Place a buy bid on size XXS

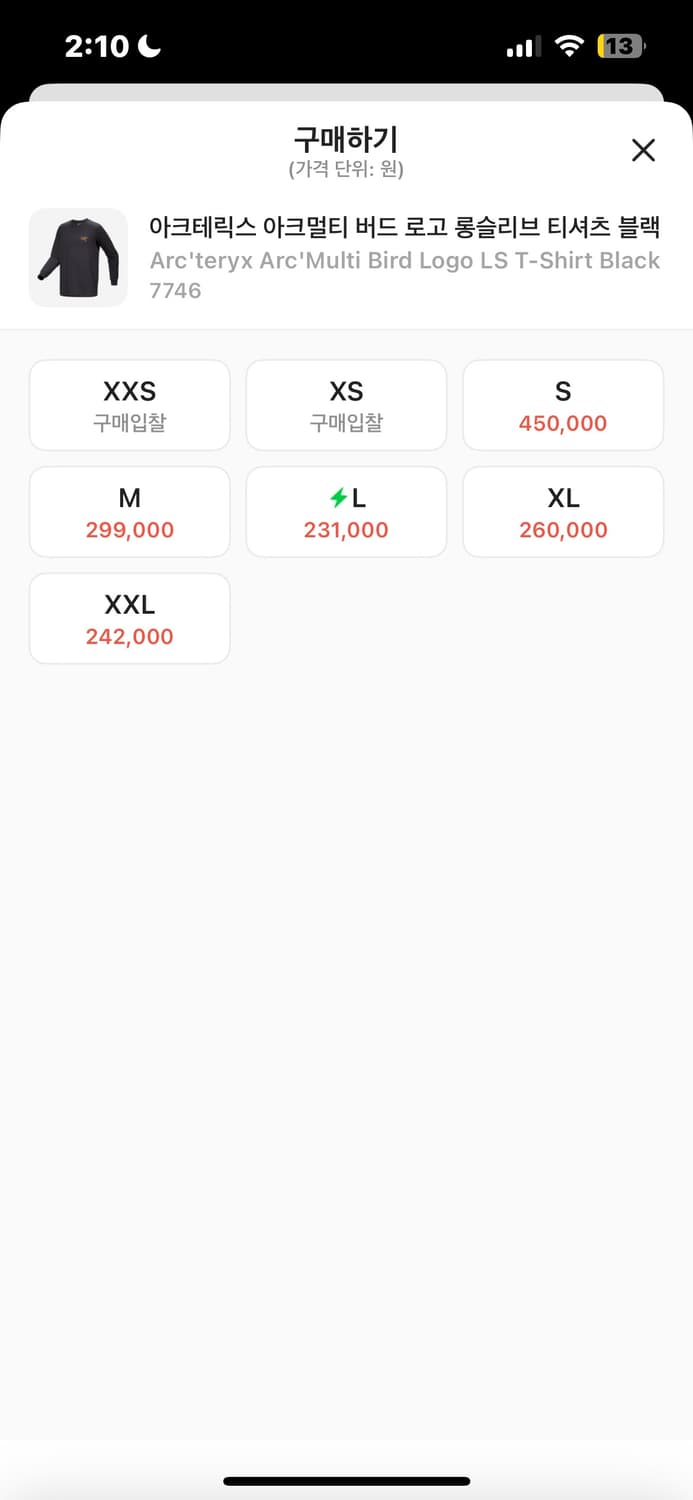(x=129, y=404)
